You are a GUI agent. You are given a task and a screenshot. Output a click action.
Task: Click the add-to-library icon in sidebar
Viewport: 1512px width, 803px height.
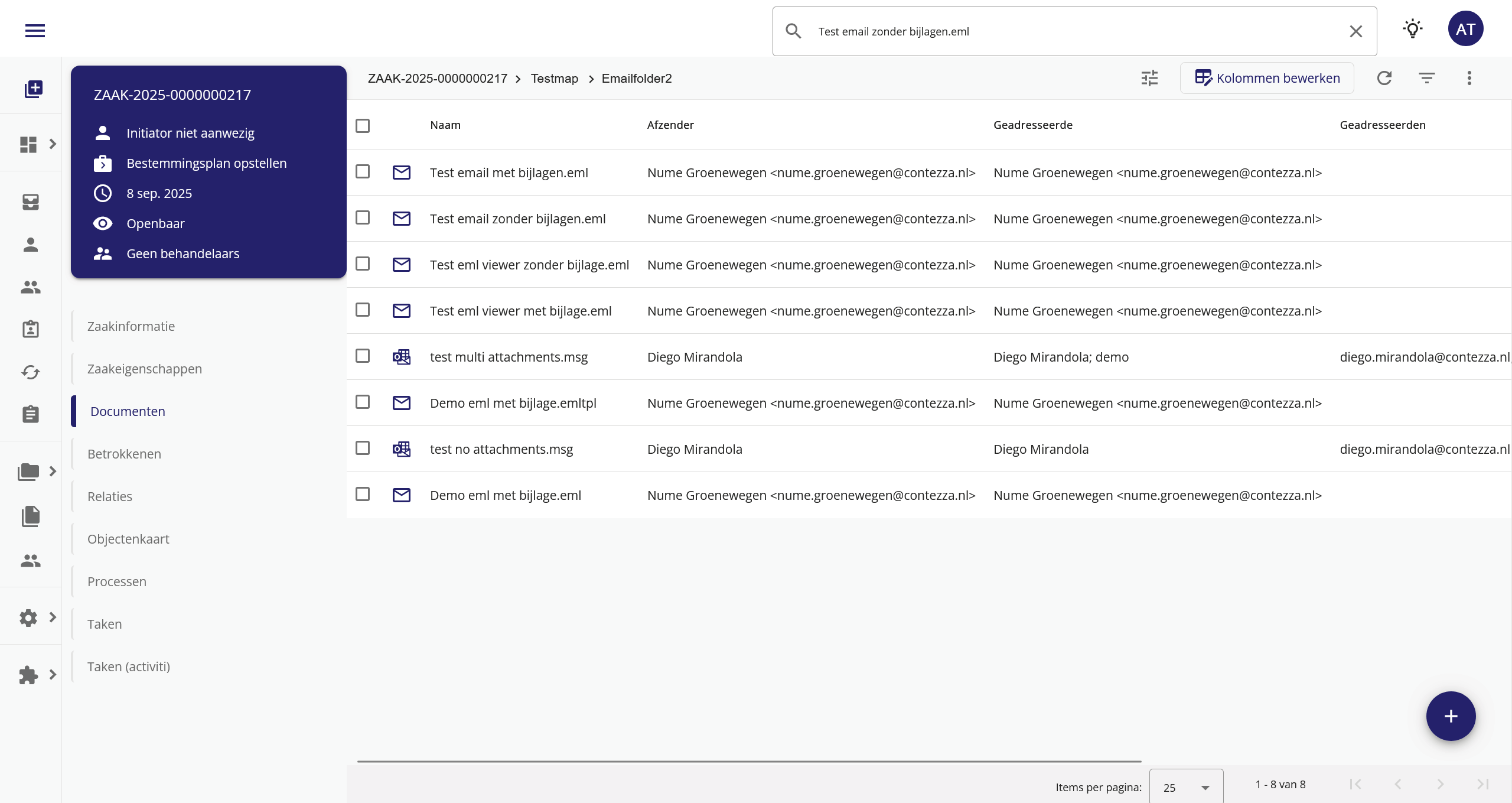coord(33,89)
